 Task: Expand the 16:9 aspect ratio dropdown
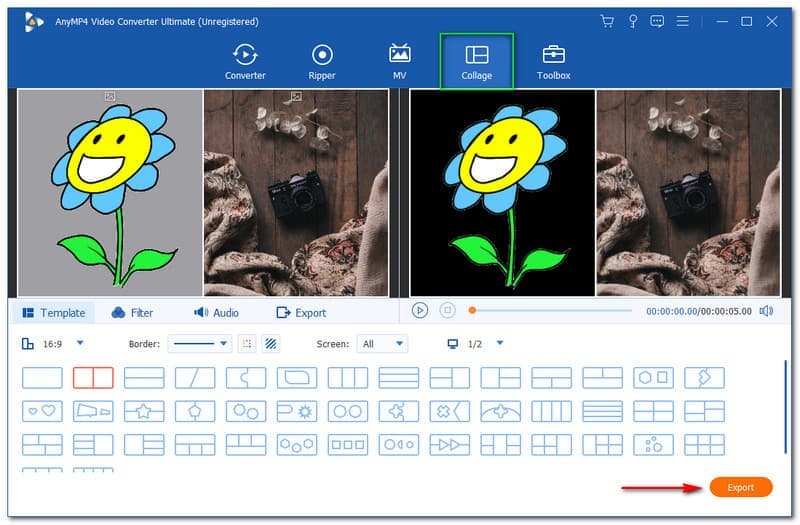80,343
